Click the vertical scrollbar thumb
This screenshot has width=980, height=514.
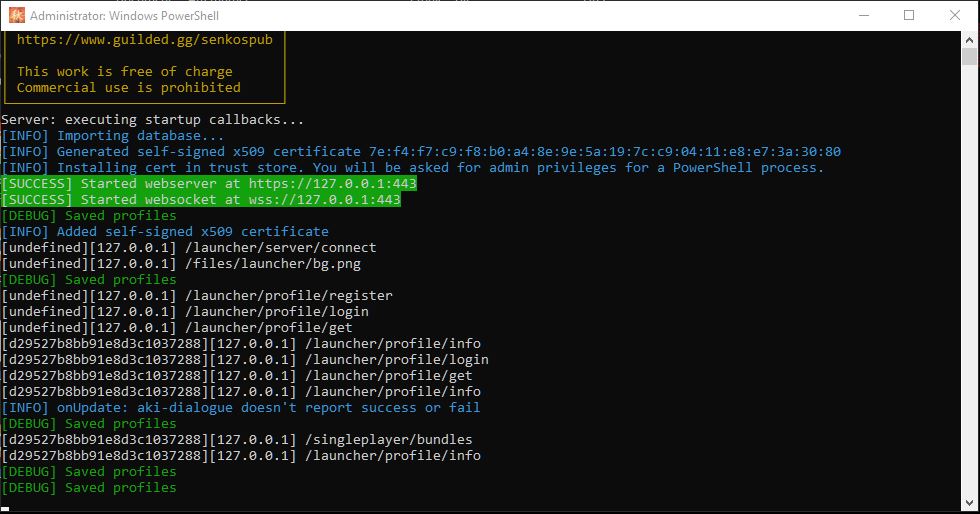coord(969,56)
